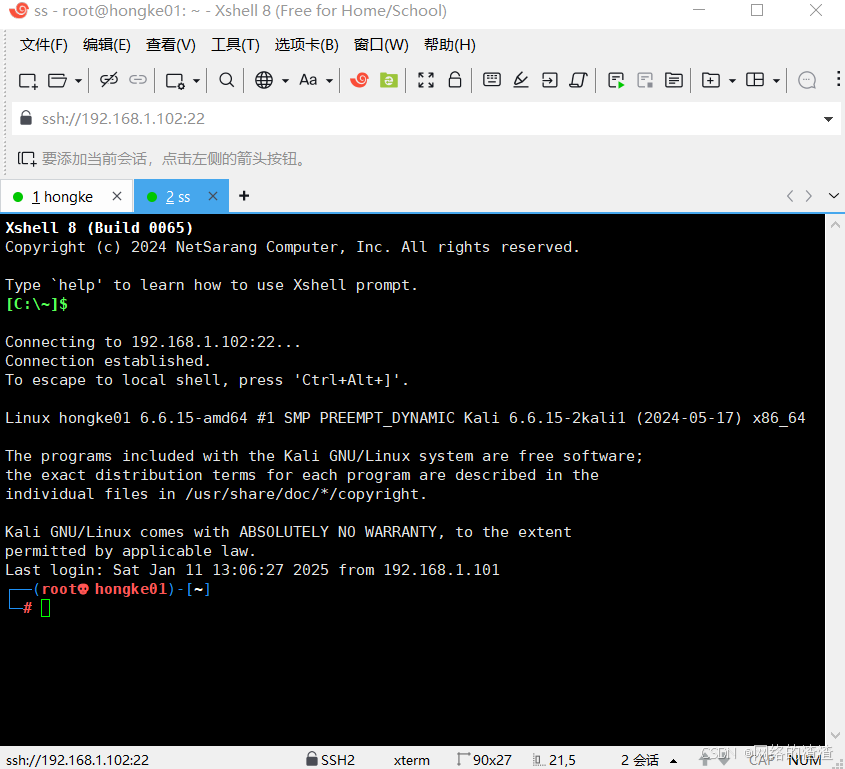Expand the Encoding globe dropdown arrow
Viewport: 845px width, 769px height.
(286, 81)
